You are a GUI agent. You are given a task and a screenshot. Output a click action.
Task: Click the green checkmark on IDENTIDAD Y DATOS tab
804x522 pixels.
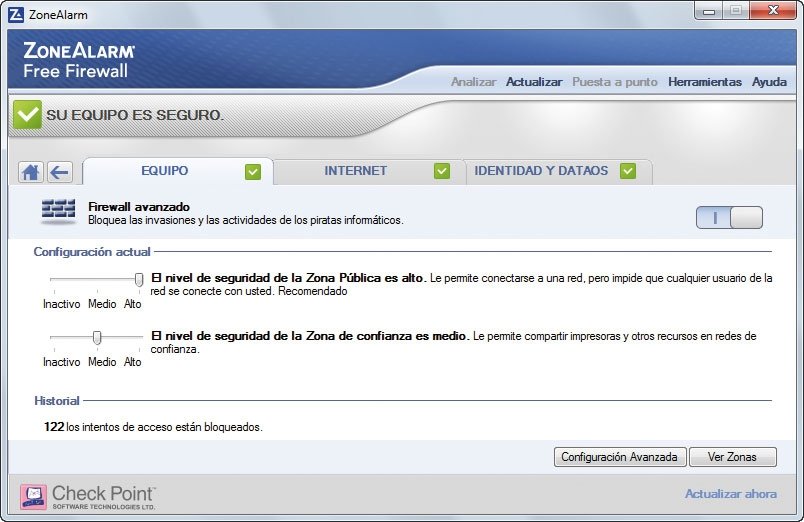click(x=628, y=171)
